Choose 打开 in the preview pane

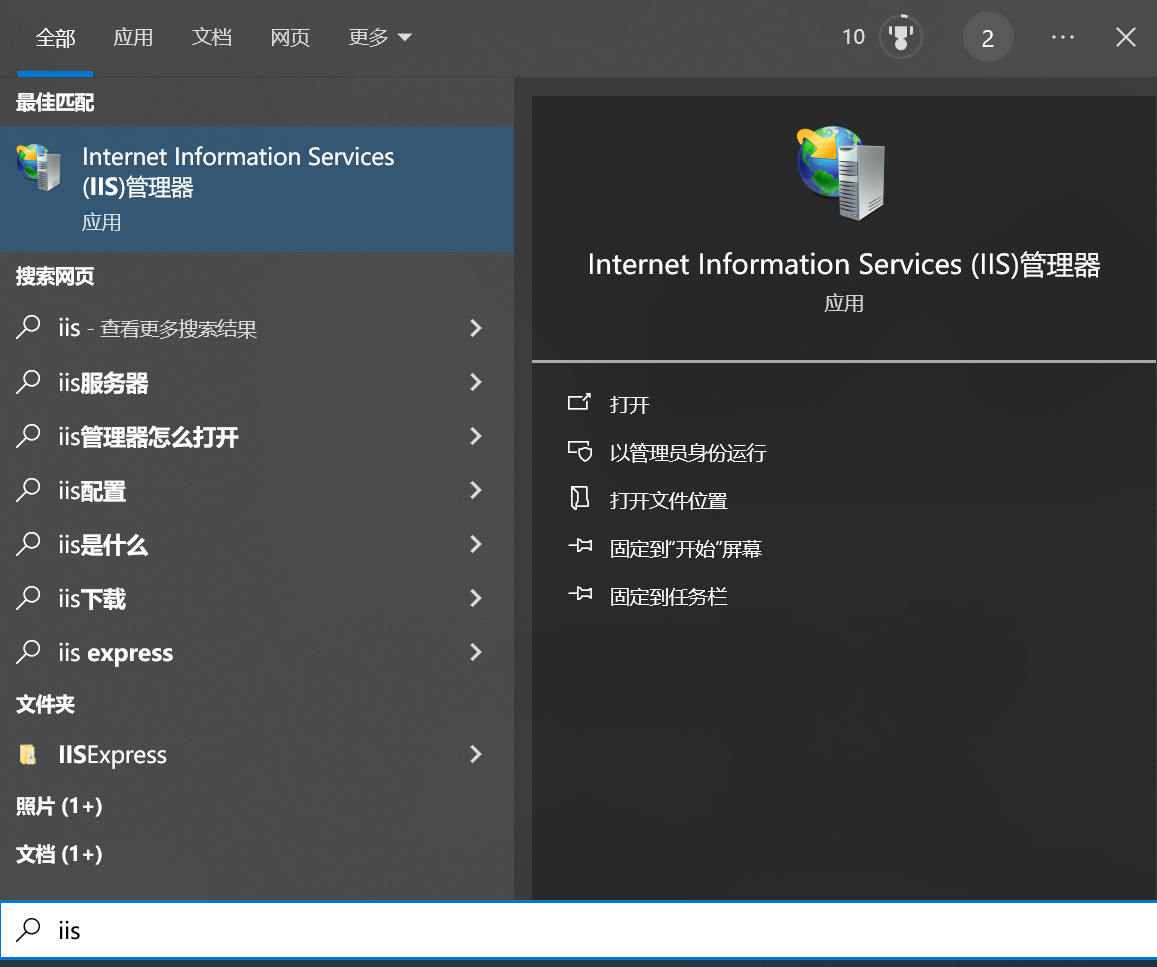(629, 404)
